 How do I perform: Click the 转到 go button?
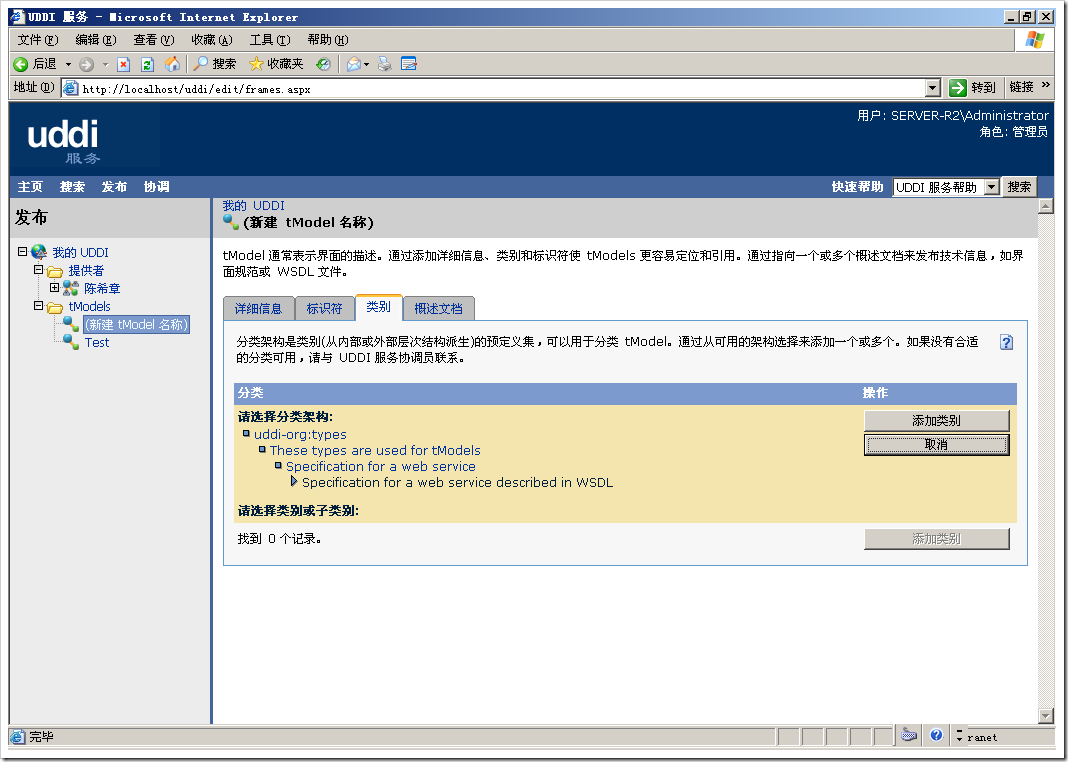(973, 88)
